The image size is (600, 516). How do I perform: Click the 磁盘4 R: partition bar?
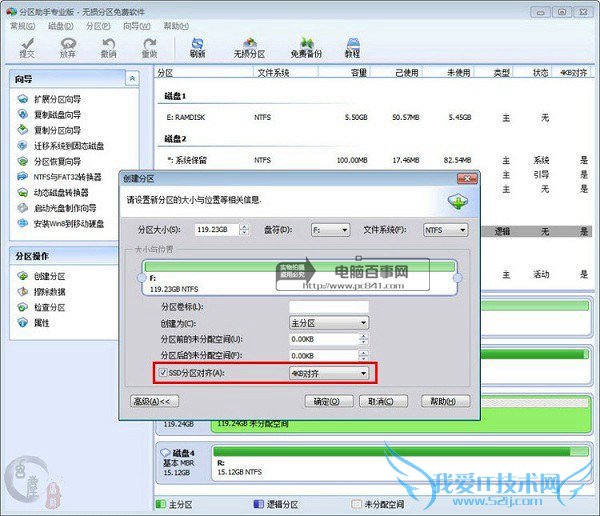point(401,462)
